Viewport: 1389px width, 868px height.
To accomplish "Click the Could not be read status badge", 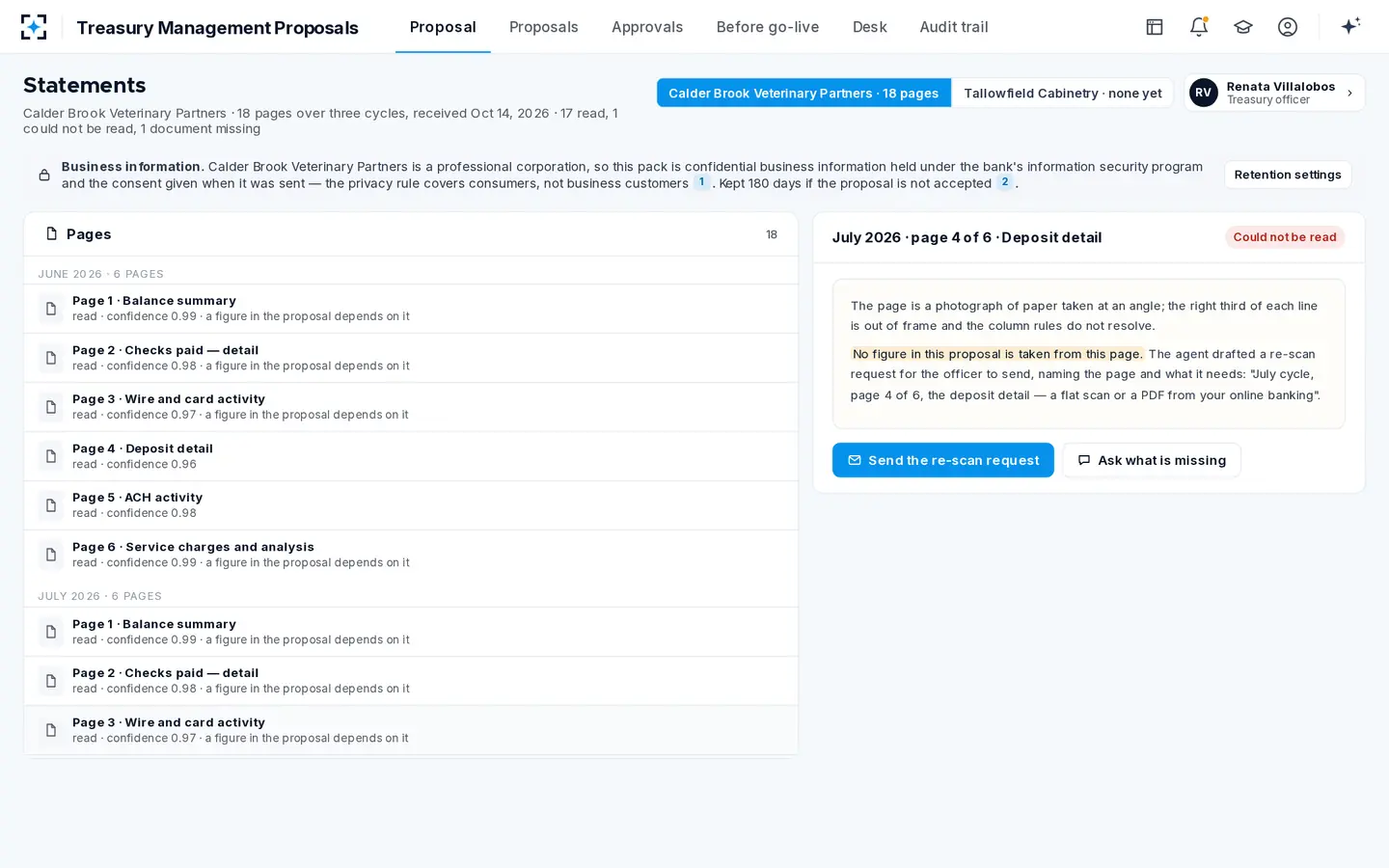I will click(x=1285, y=237).
